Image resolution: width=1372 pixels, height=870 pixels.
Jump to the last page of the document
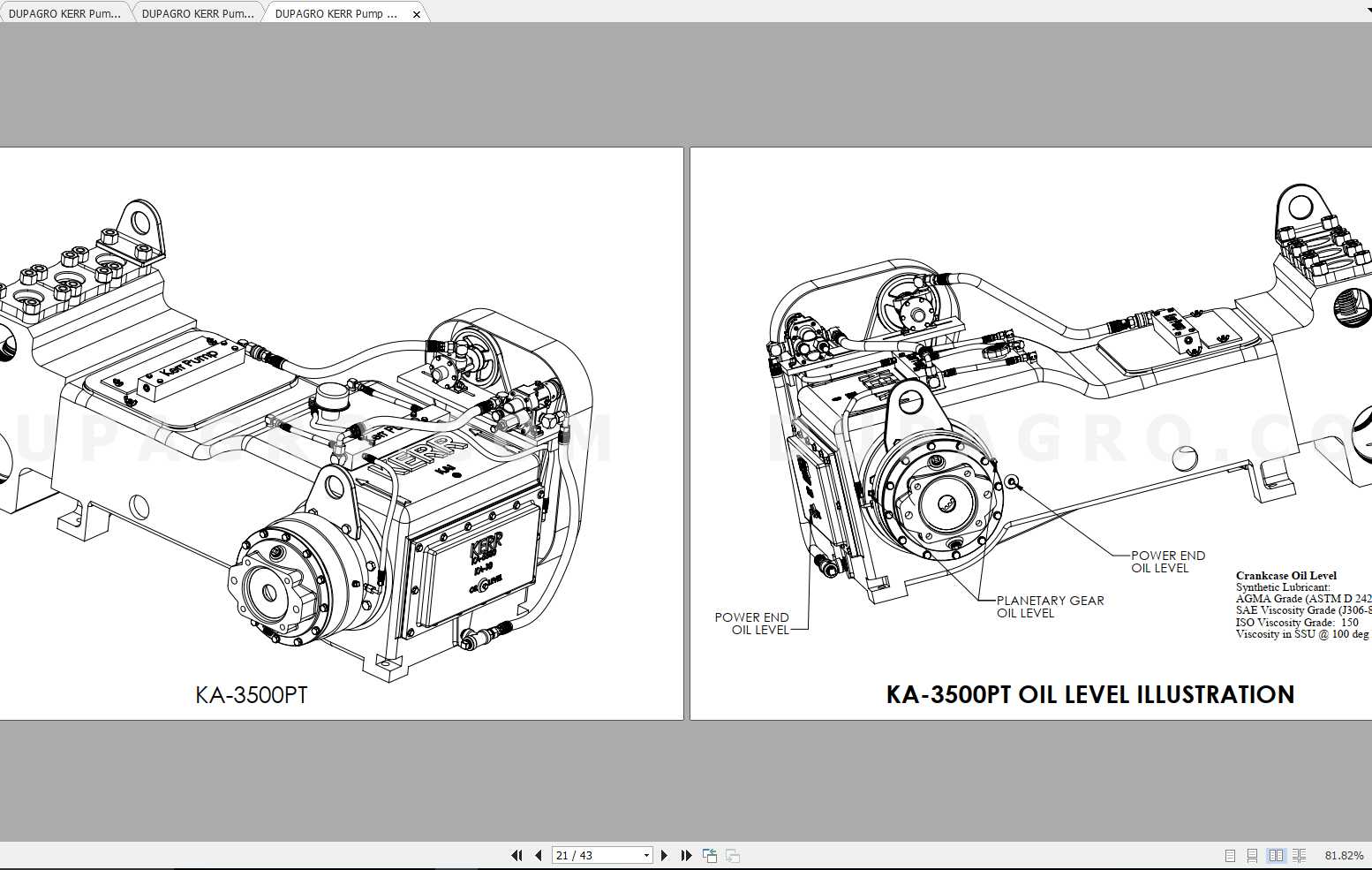[x=686, y=854]
